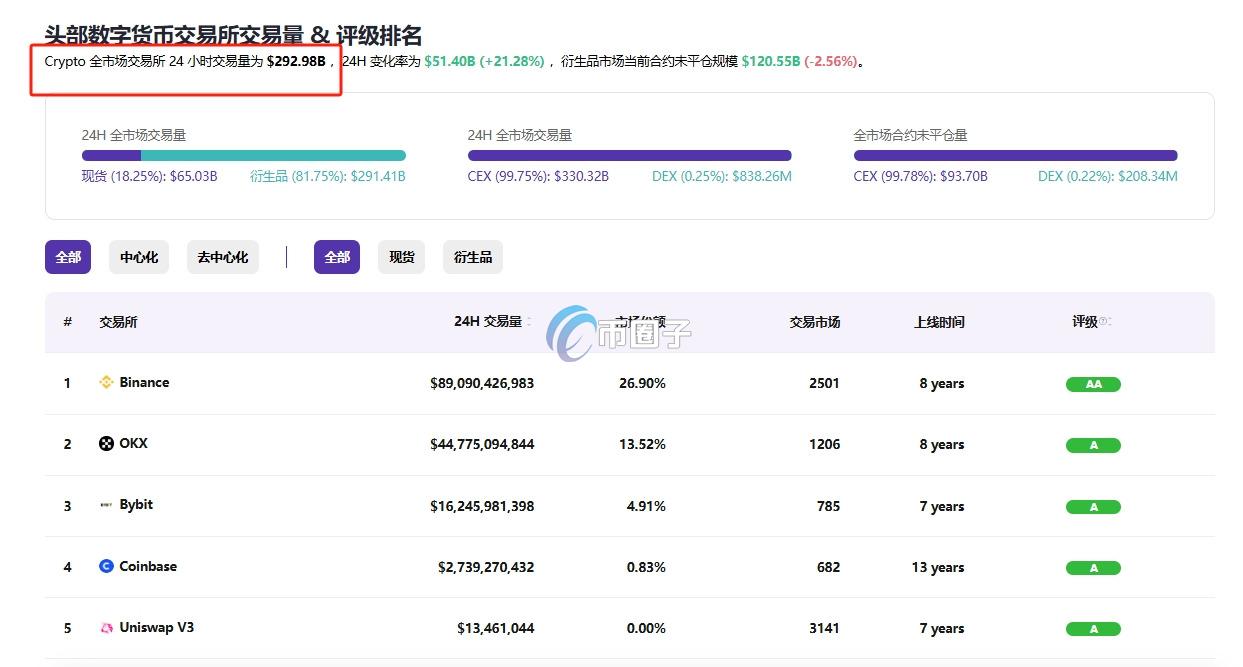Open the Binance exchange name link
Image resolution: width=1243 pixels, height=667 pixels.
(144, 382)
